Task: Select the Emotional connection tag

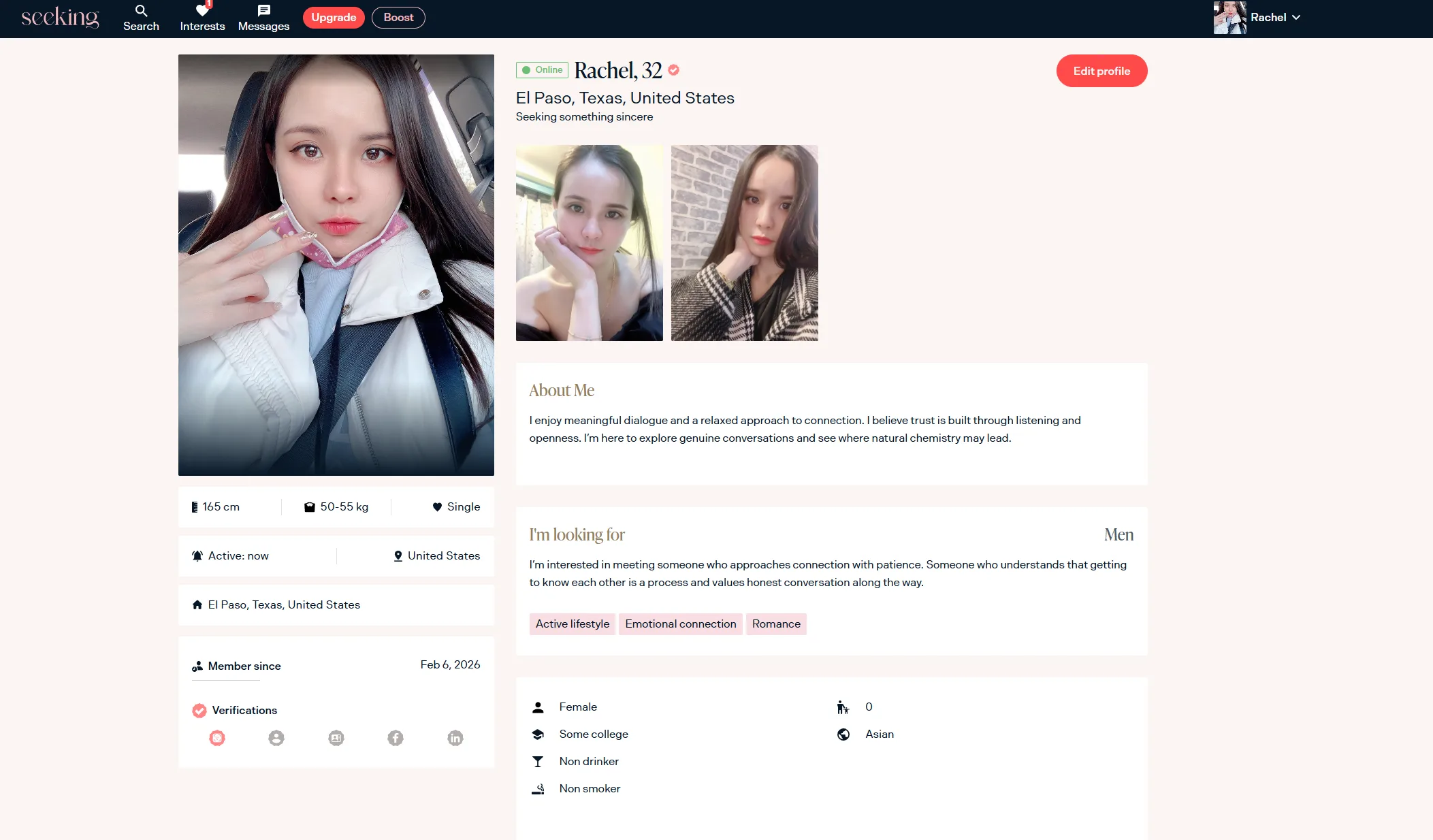Action: point(680,624)
